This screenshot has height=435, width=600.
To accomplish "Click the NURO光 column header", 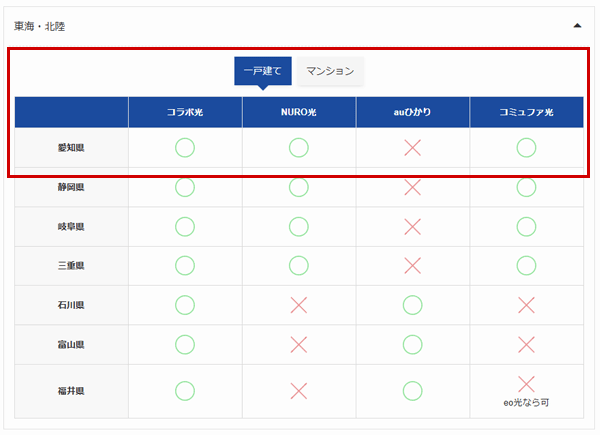I will pyautogui.click(x=299, y=112).
